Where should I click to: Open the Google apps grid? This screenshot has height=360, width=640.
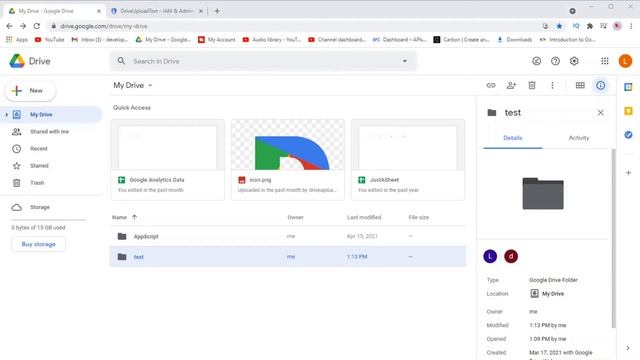(x=604, y=61)
